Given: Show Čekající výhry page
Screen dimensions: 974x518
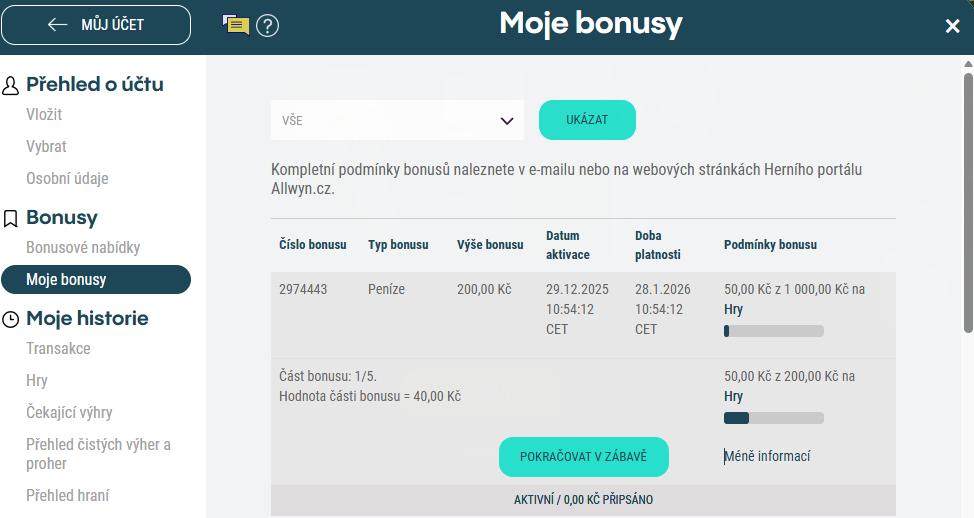Looking at the screenshot, I should click(69, 413).
